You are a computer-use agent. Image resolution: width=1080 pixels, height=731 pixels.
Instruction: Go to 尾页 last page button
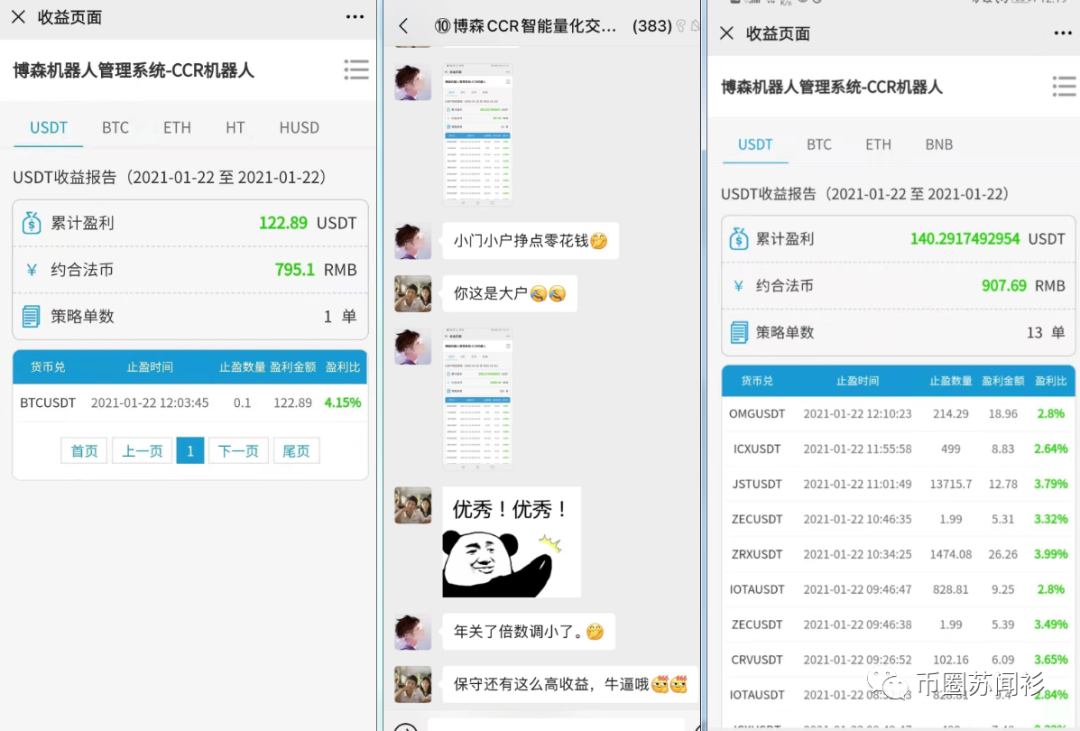click(296, 451)
